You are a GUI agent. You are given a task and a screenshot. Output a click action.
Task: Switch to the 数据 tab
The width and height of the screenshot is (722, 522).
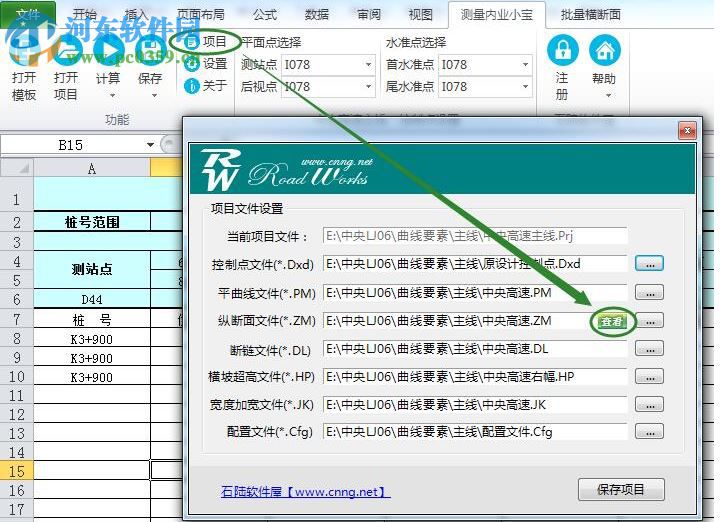[x=317, y=14]
